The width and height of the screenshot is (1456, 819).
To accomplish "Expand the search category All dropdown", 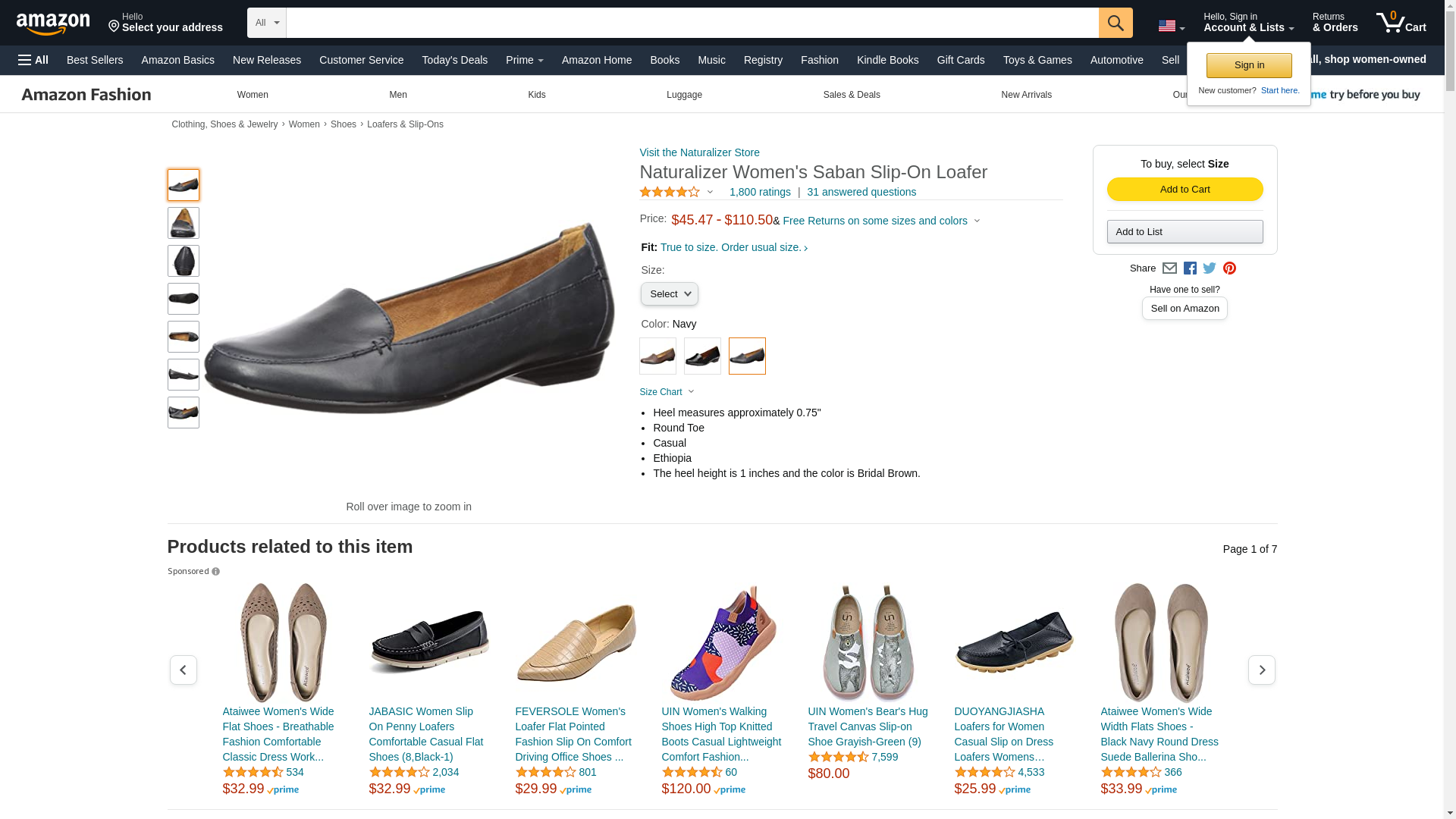I will (x=266, y=23).
